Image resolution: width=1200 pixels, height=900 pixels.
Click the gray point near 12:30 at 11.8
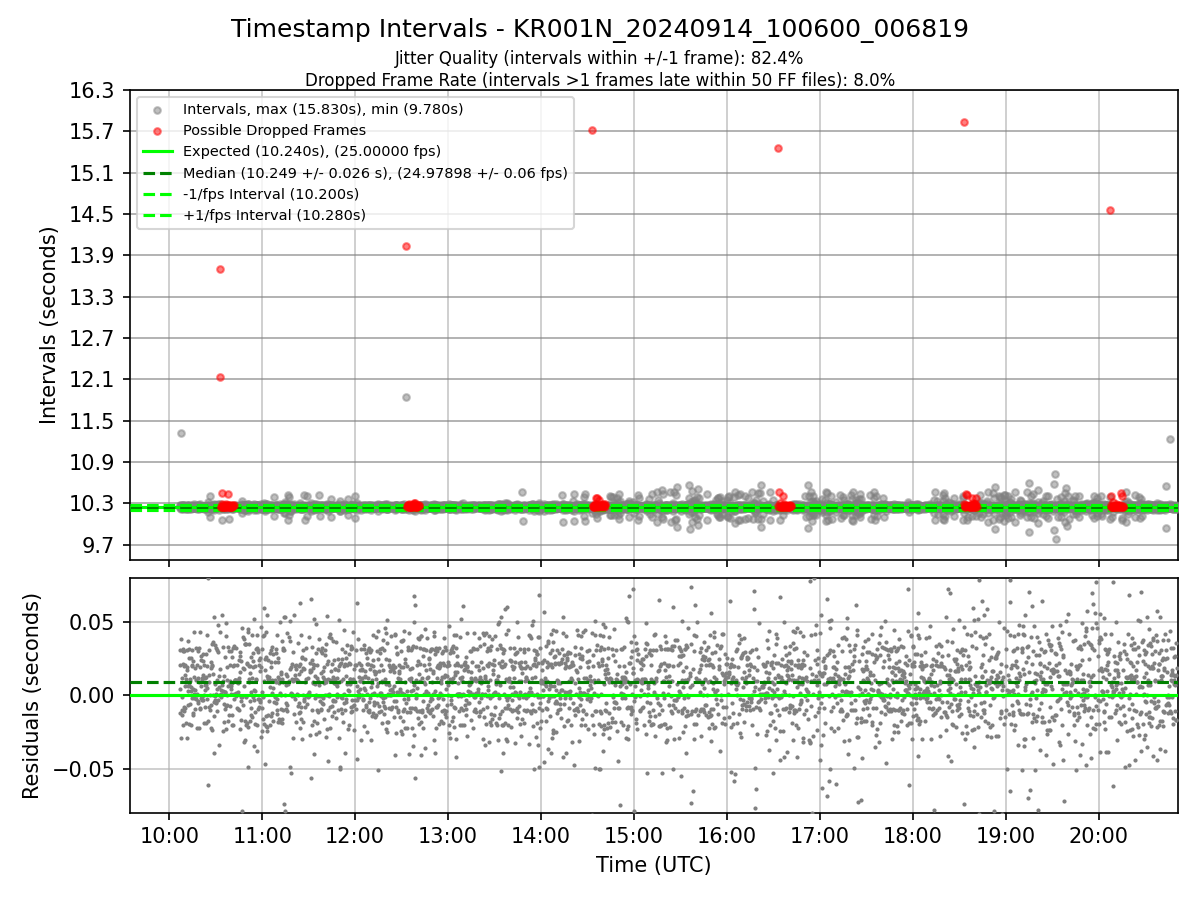(406, 397)
